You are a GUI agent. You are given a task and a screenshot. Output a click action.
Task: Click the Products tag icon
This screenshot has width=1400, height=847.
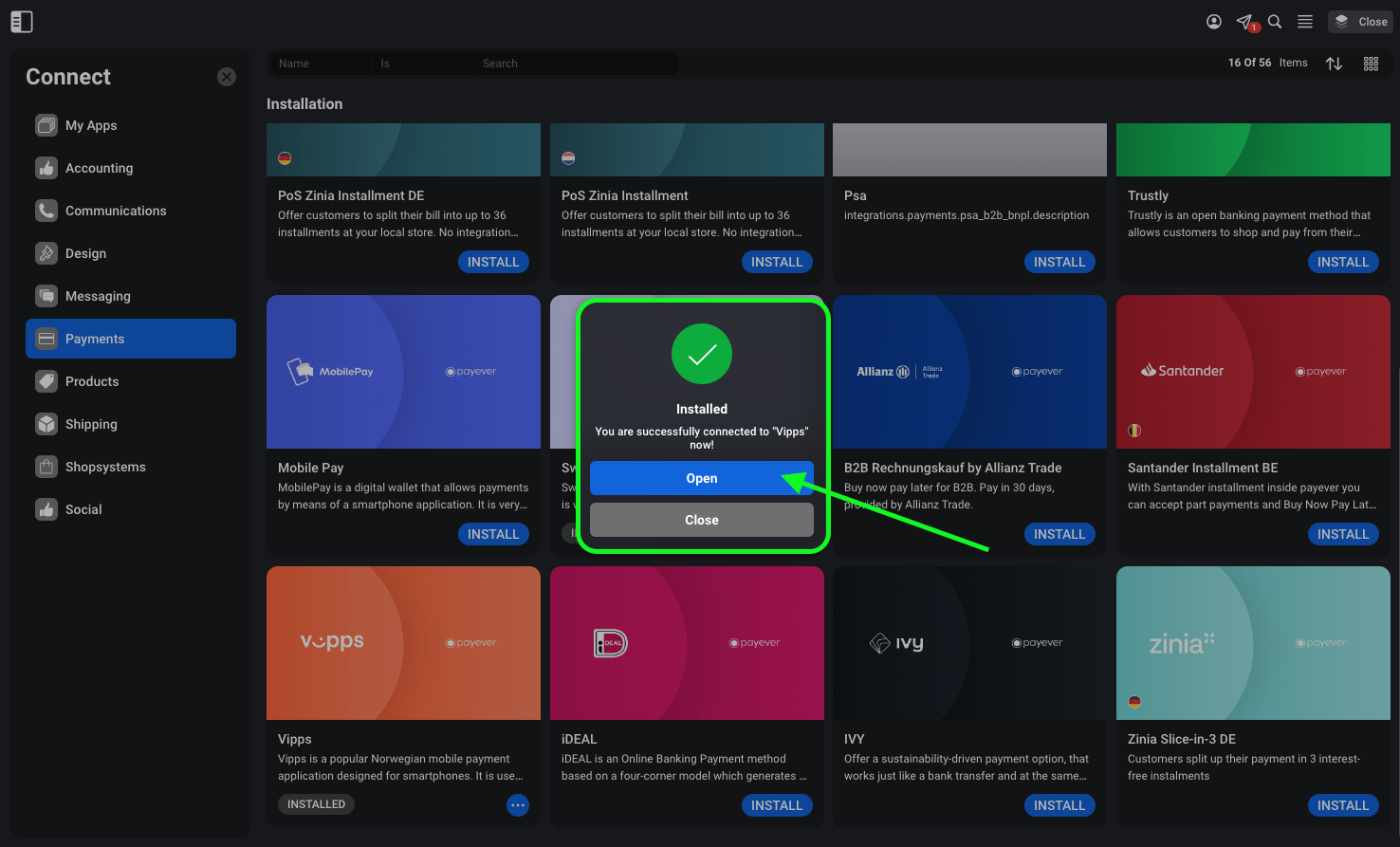coord(46,381)
